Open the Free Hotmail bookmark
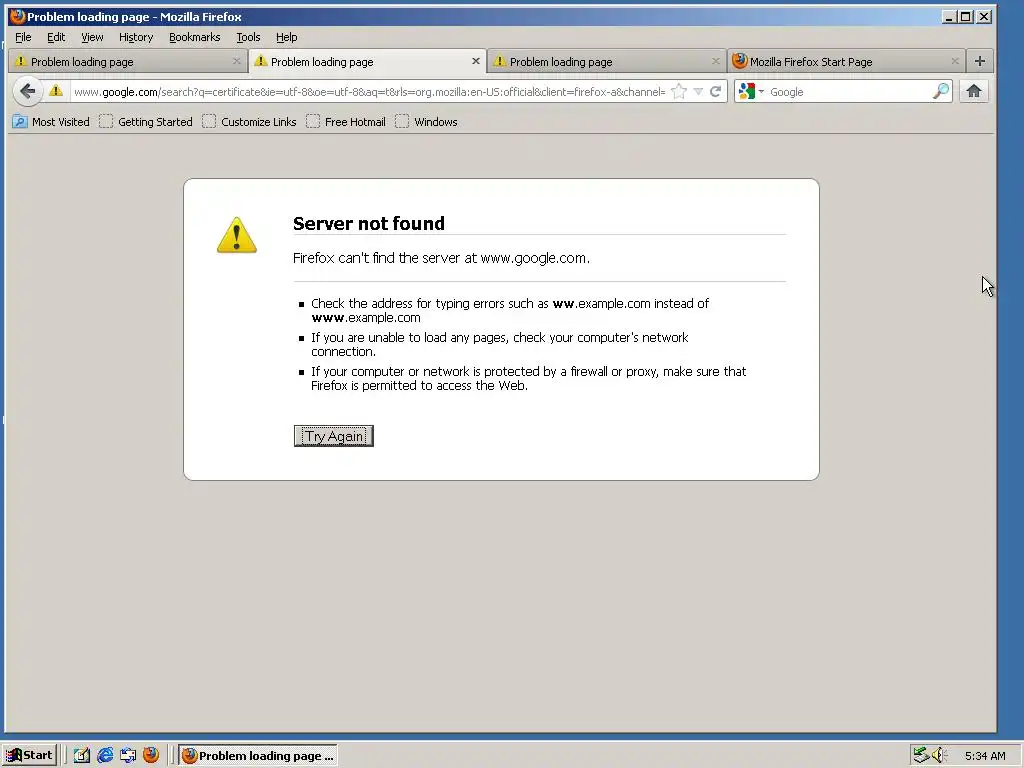Image resolution: width=1024 pixels, height=768 pixels. tap(346, 121)
